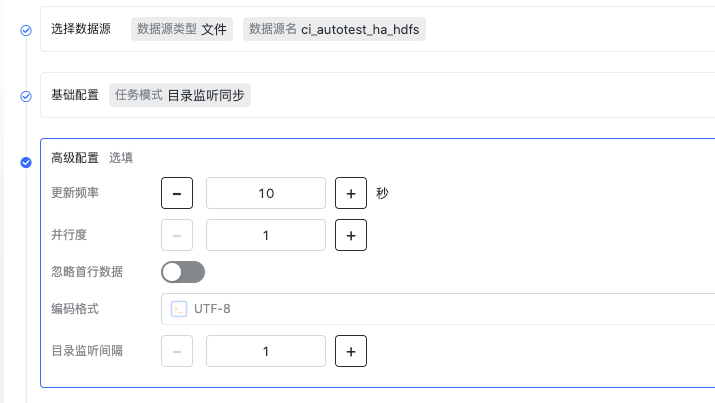This screenshot has height=403, width=715.
Task: Click the minus icon for 更新频率
Action: [x=177, y=193]
